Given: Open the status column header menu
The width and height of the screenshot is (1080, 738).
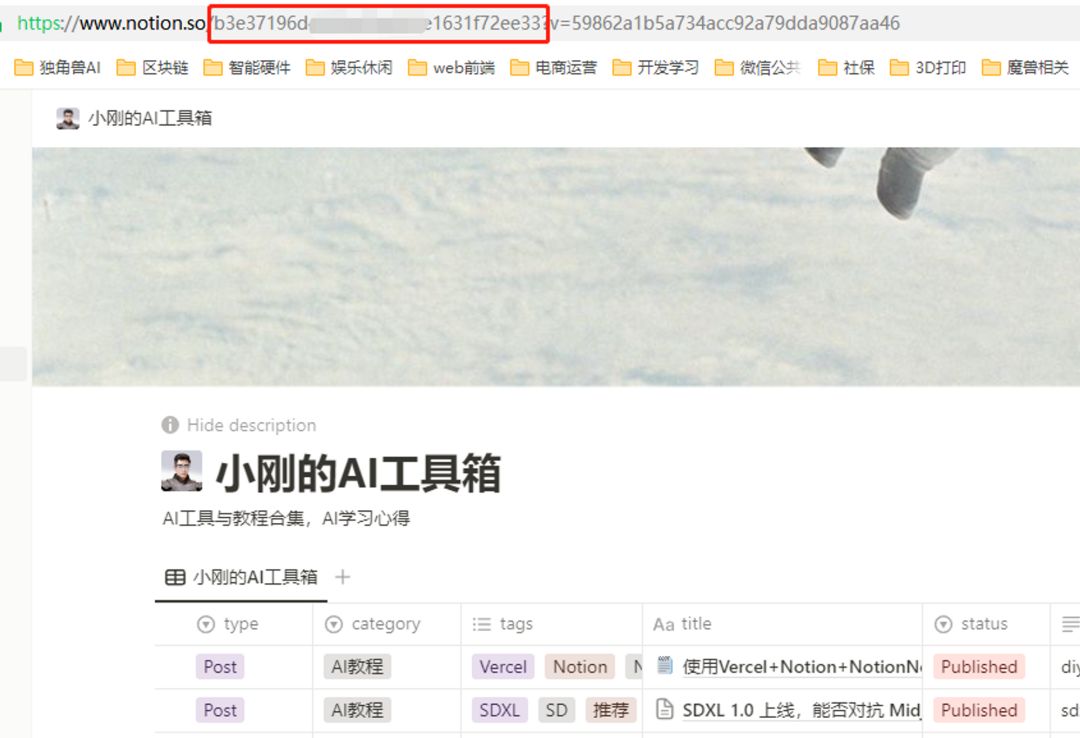Looking at the screenshot, I should coord(984,624).
